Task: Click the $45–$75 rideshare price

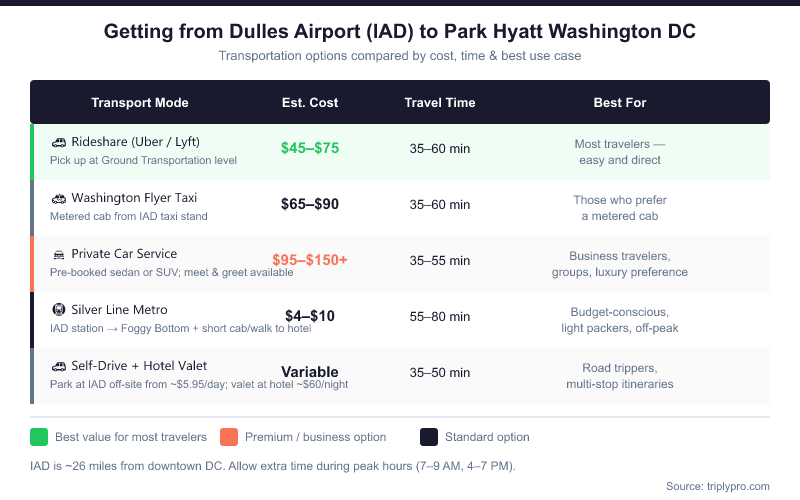Action: coord(310,149)
